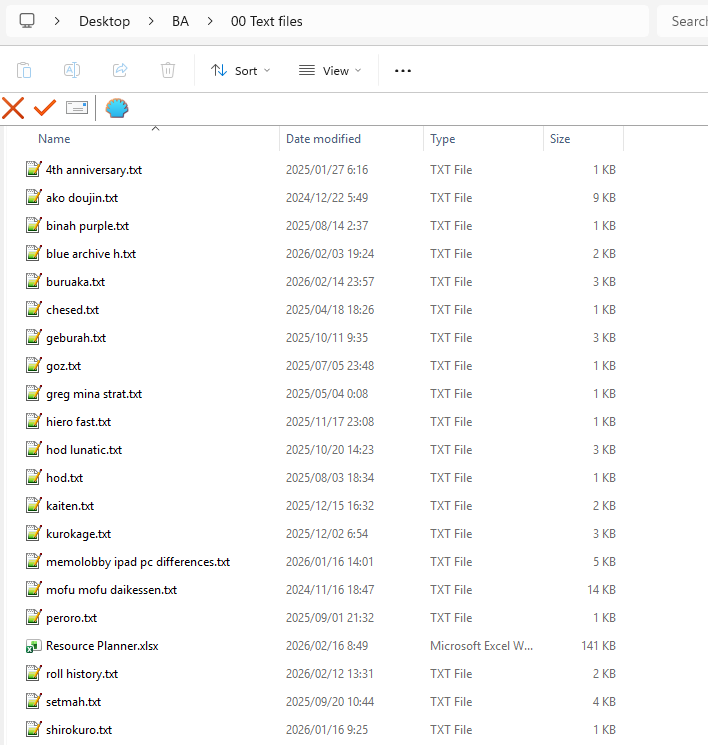Click icon of greg mina strat.txt
The image size is (708, 745).
point(33,393)
